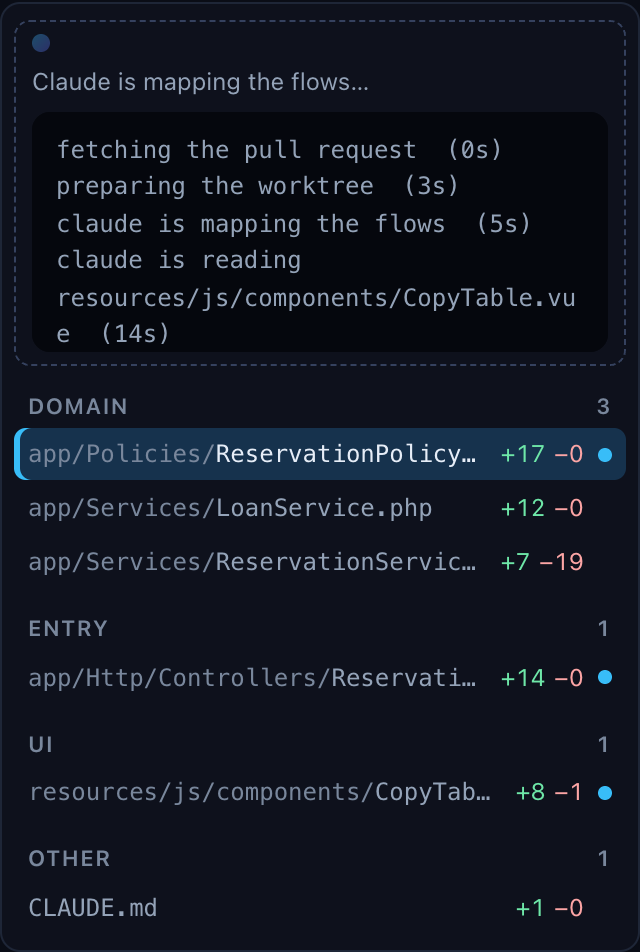
Task: Click the '+17 −0' diff stat
Action: (542, 454)
